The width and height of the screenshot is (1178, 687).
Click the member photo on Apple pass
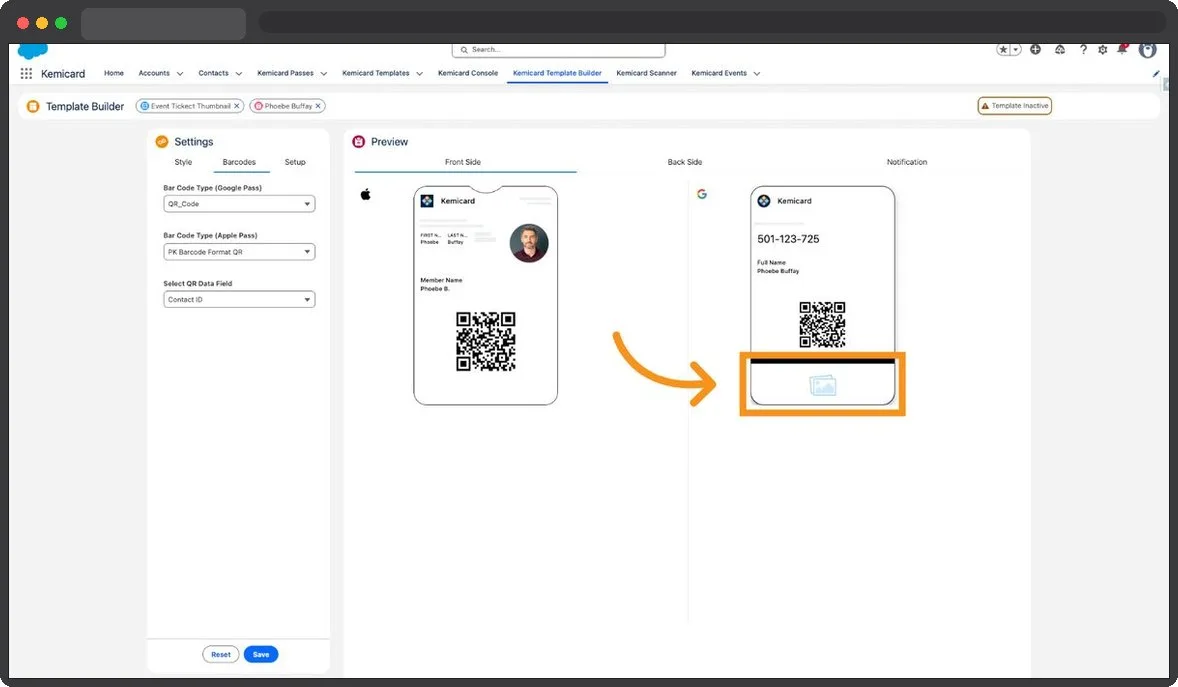[x=529, y=243]
